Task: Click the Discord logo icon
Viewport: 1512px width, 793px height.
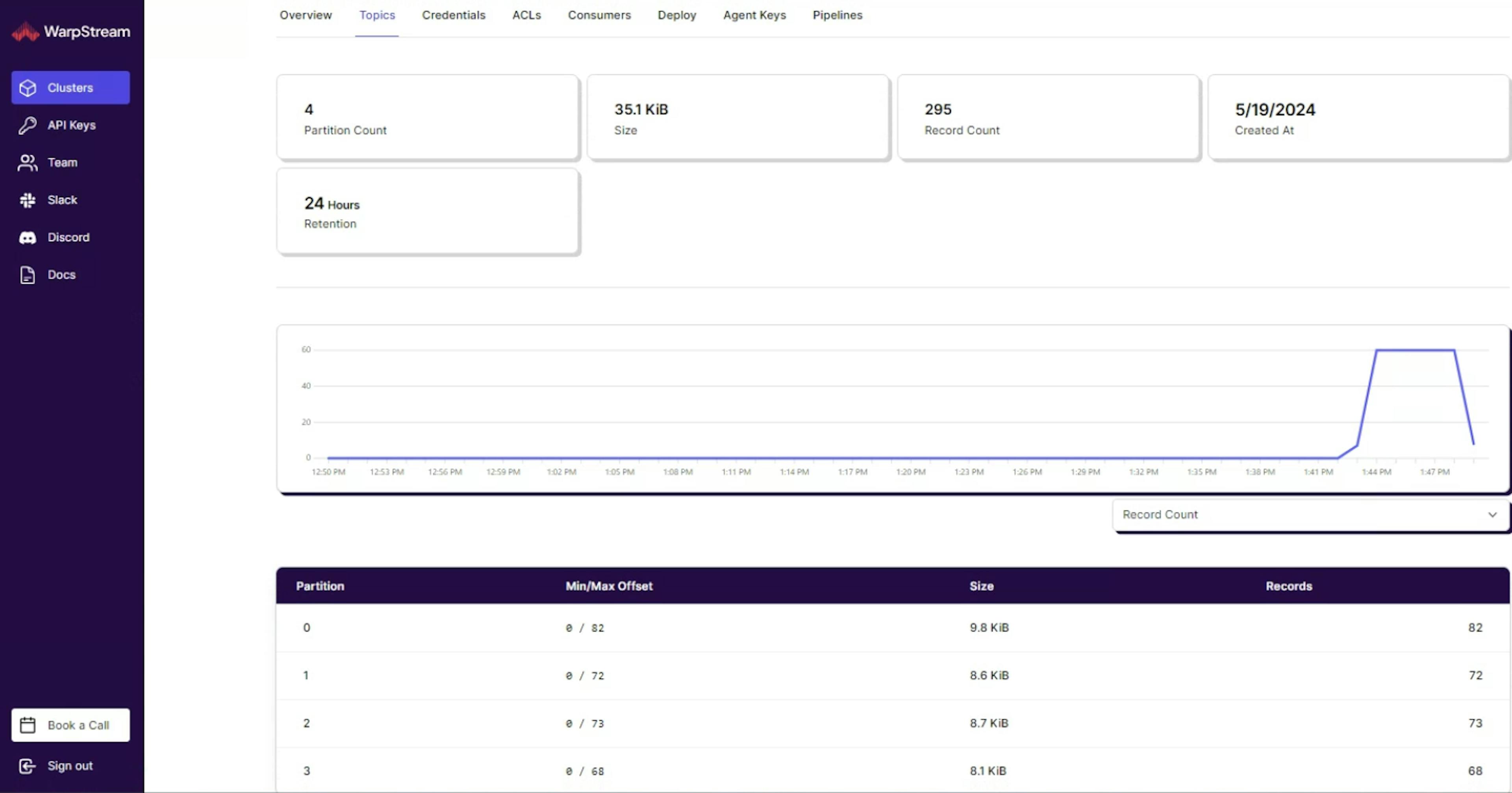Action: coord(28,238)
